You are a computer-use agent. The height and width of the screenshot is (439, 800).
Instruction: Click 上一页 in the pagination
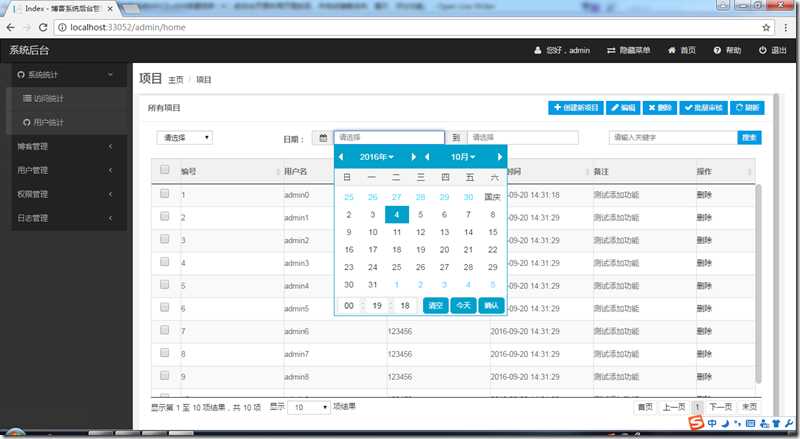673,407
